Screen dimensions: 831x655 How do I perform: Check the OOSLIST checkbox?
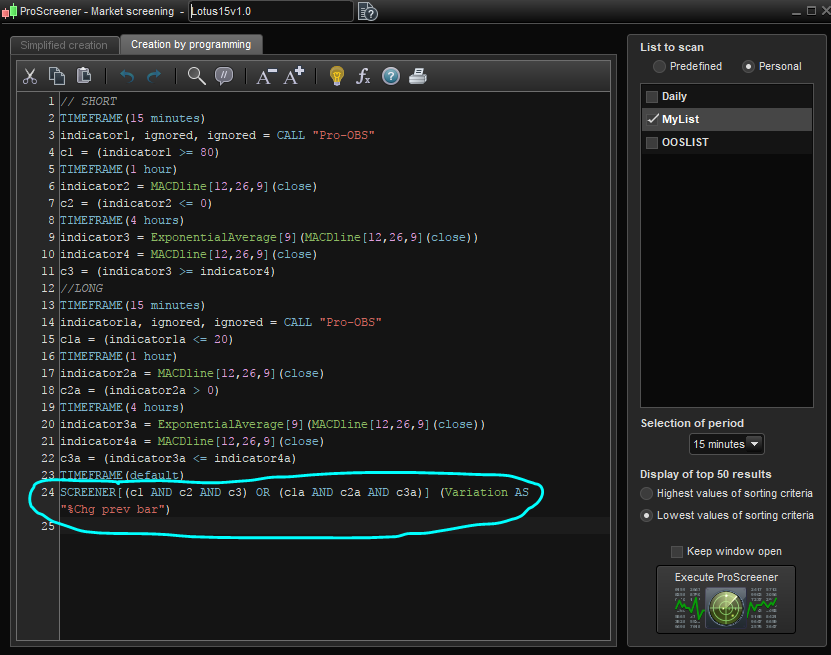pyautogui.click(x=652, y=143)
